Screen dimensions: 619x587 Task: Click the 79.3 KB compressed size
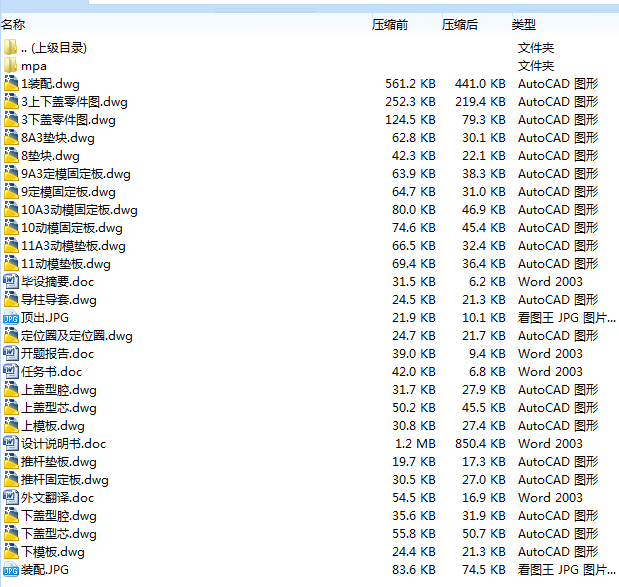484,120
